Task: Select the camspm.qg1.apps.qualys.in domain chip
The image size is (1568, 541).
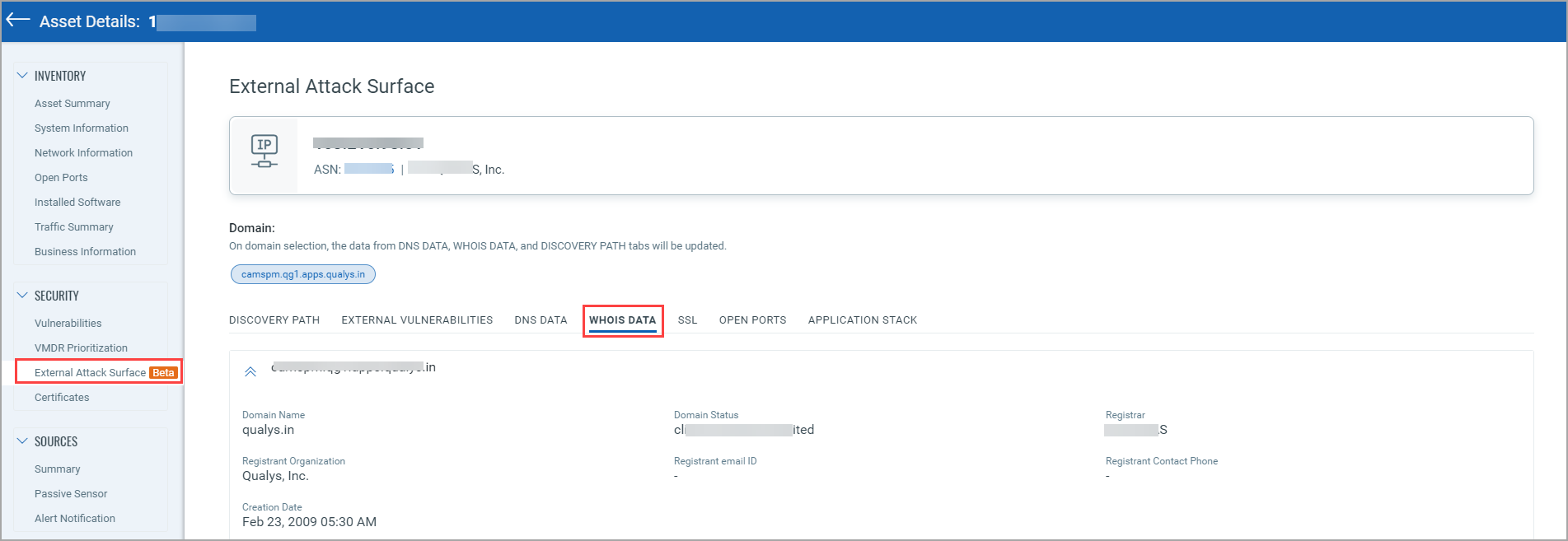Action: tap(303, 274)
